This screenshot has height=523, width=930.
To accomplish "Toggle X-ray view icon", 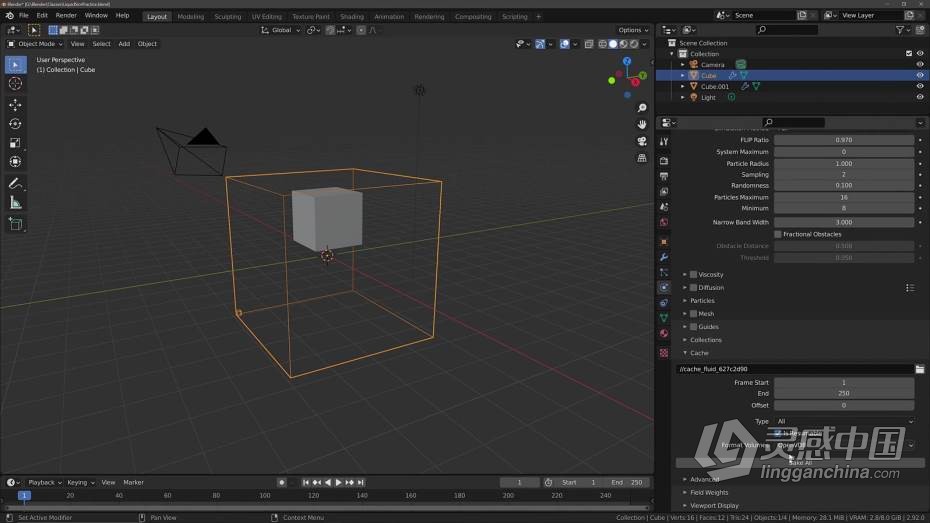I will pos(588,44).
